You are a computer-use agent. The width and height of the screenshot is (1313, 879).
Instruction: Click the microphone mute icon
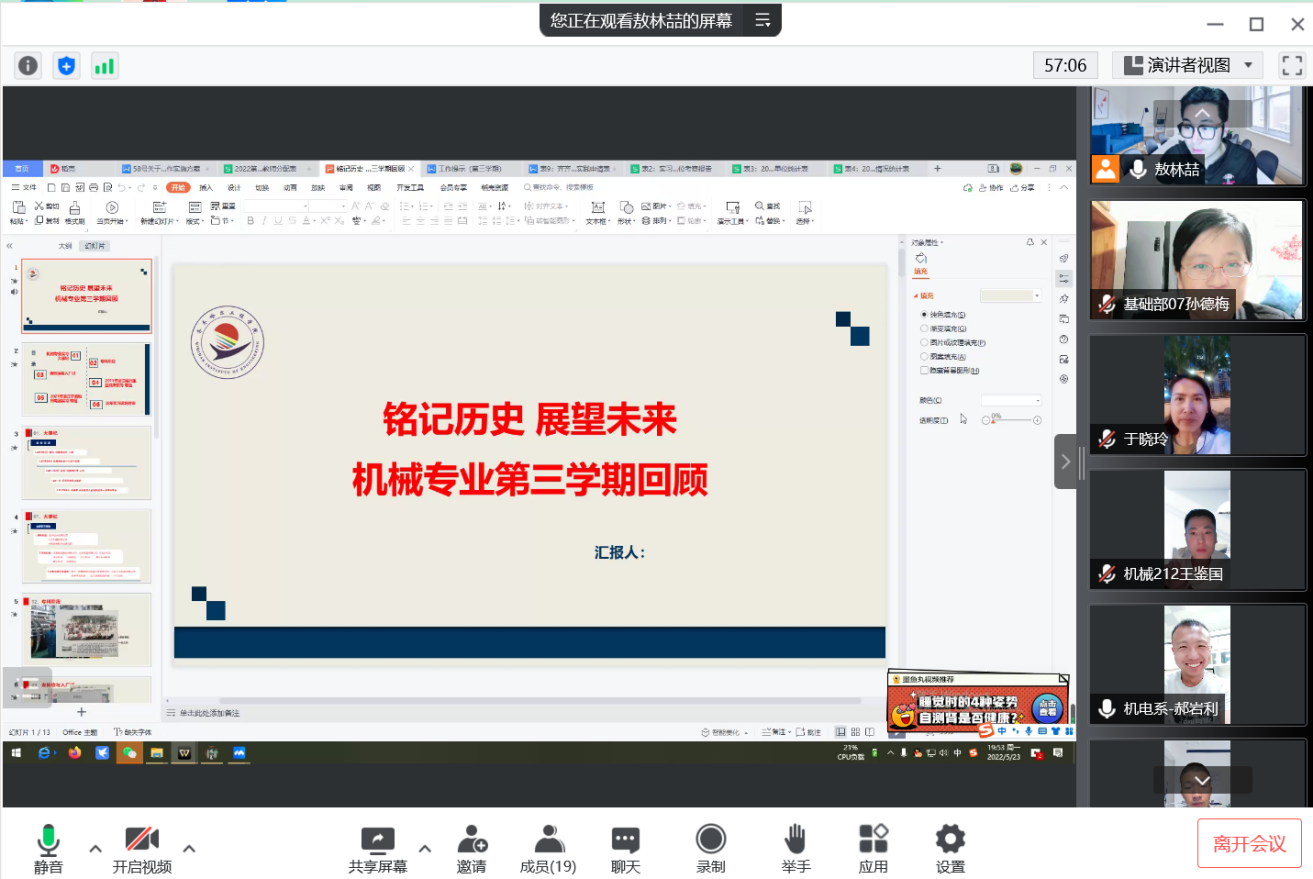click(x=48, y=840)
